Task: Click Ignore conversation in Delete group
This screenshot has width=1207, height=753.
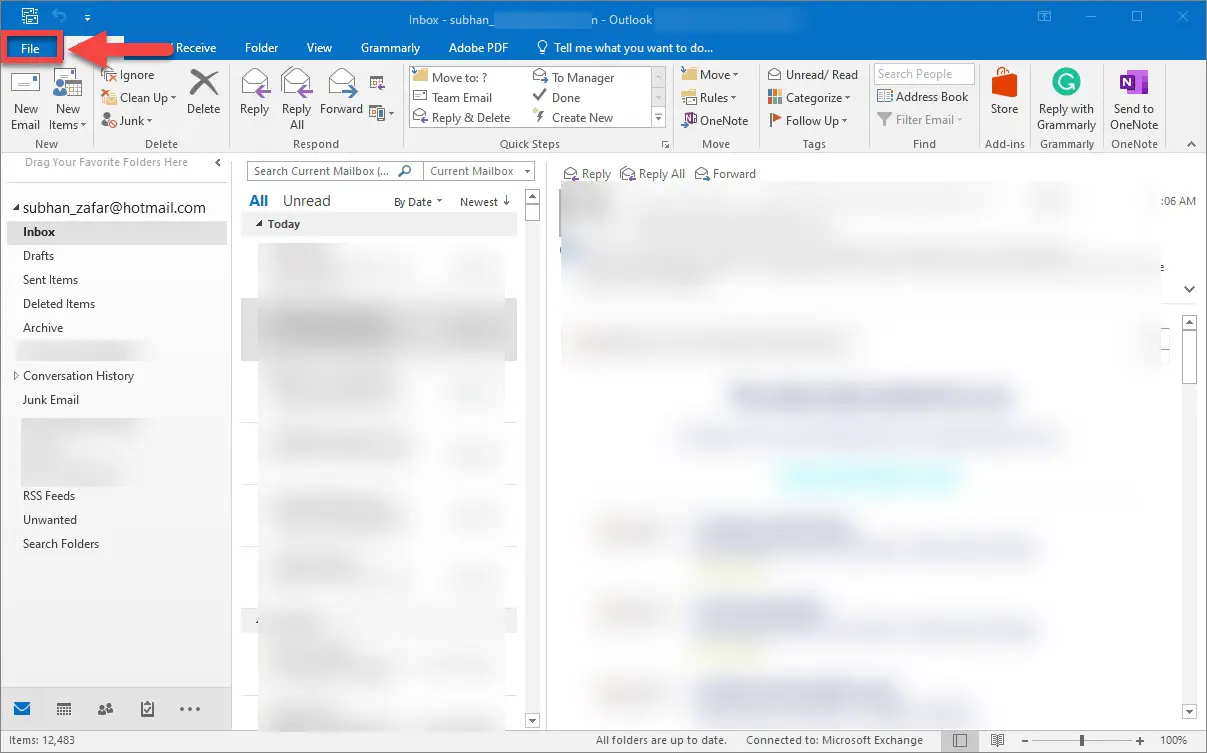Action: click(x=128, y=75)
